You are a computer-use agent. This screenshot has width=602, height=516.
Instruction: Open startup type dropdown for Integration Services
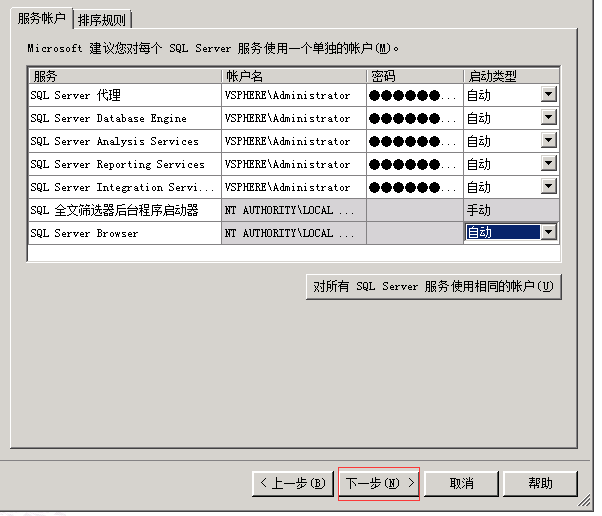549,187
